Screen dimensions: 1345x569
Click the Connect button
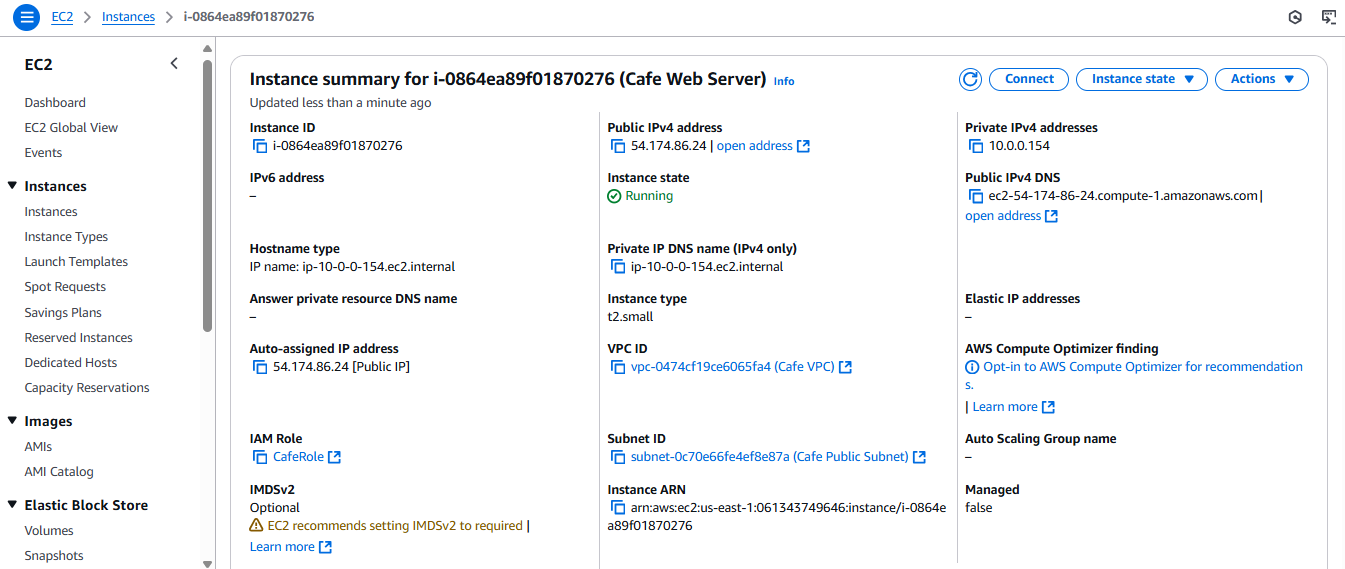tap(1029, 79)
